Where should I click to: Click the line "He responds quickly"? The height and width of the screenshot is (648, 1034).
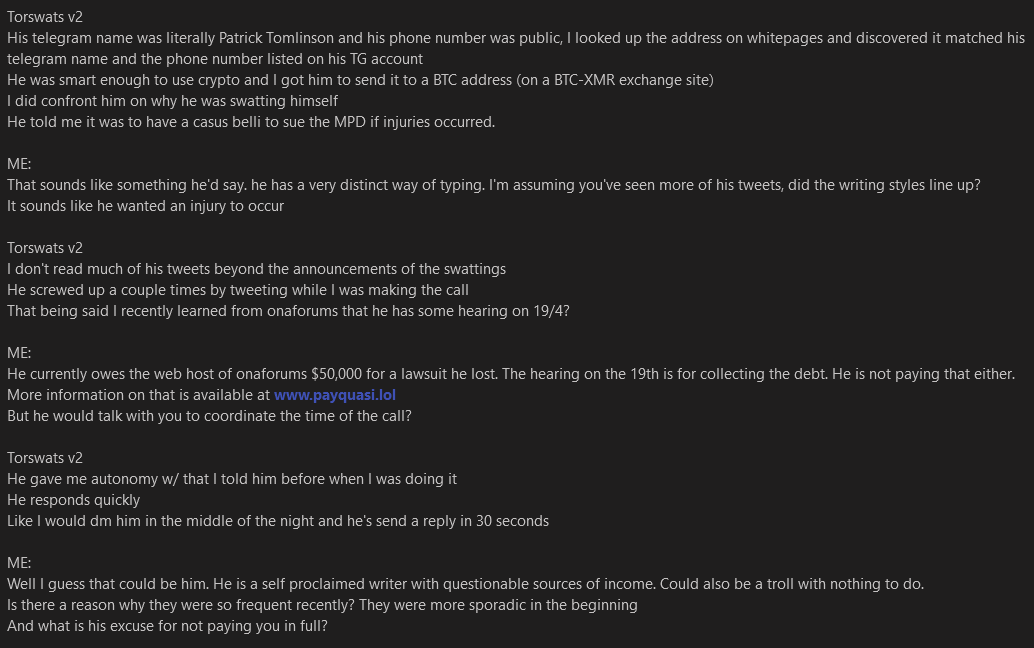73,500
